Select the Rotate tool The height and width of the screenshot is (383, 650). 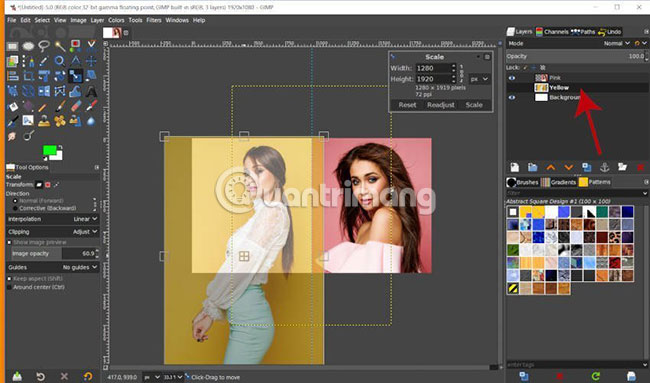(x=60, y=76)
